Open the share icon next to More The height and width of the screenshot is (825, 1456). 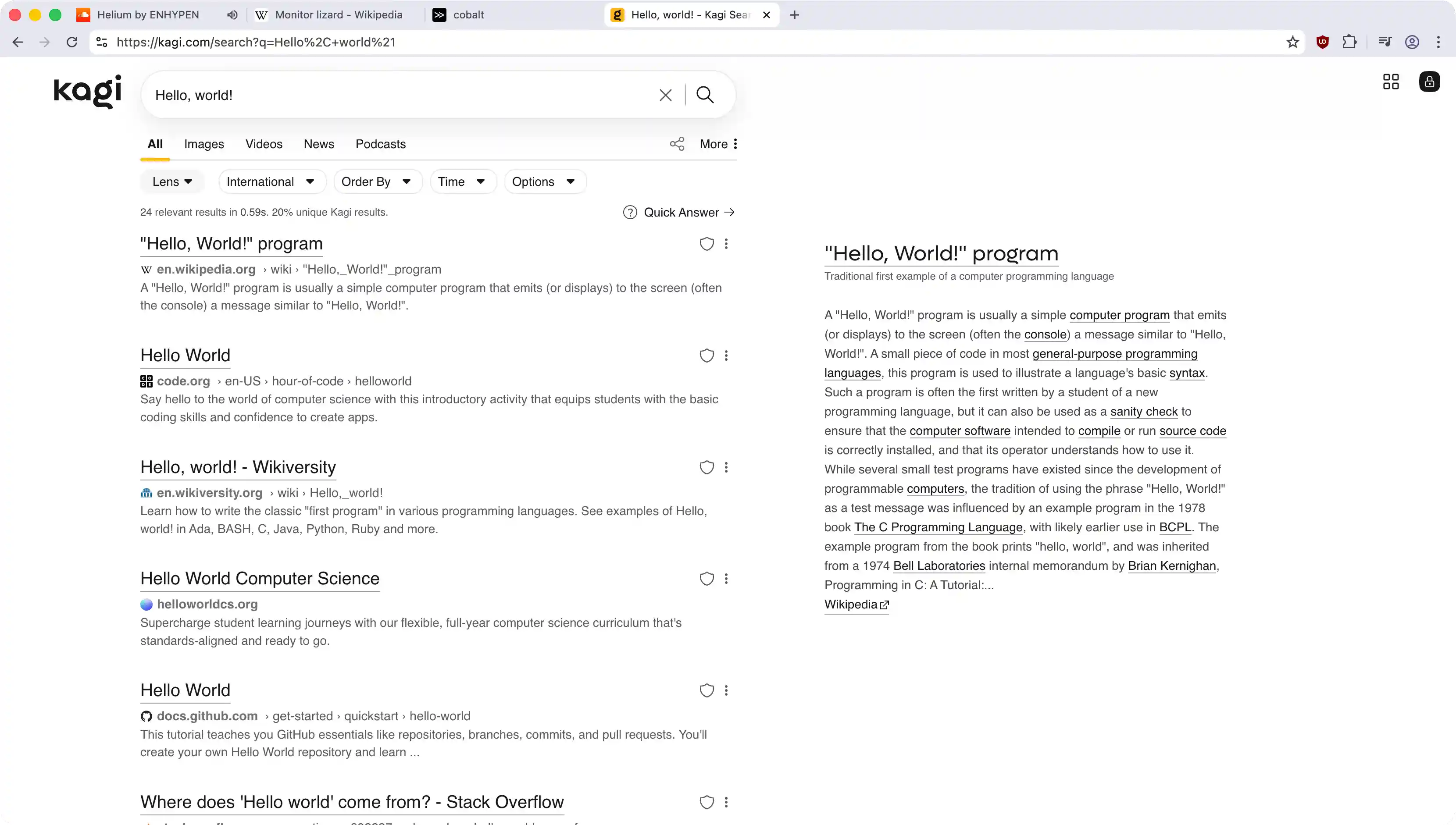(x=677, y=144)
